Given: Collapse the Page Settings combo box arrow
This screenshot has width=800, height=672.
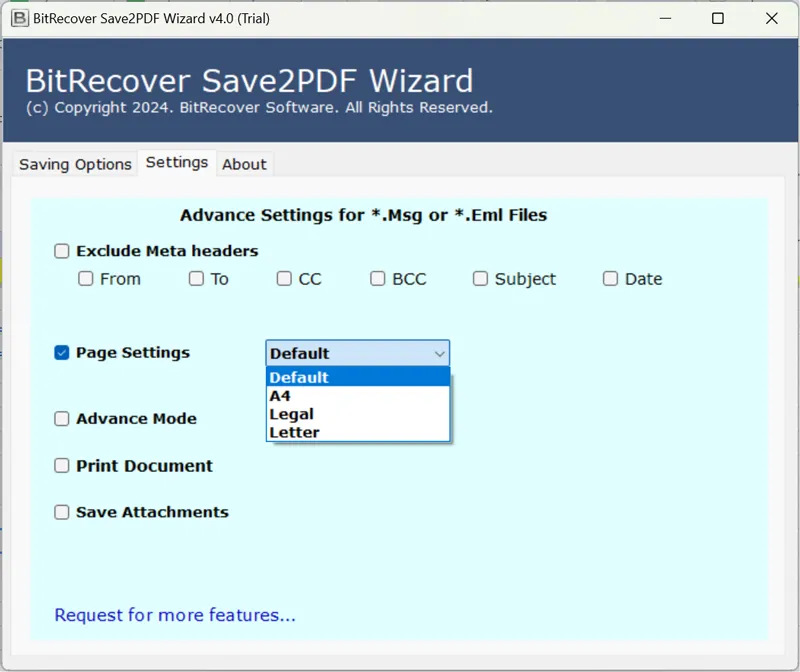Looking at the screenshot, I should pyautogui.click(x=439, y=354).
